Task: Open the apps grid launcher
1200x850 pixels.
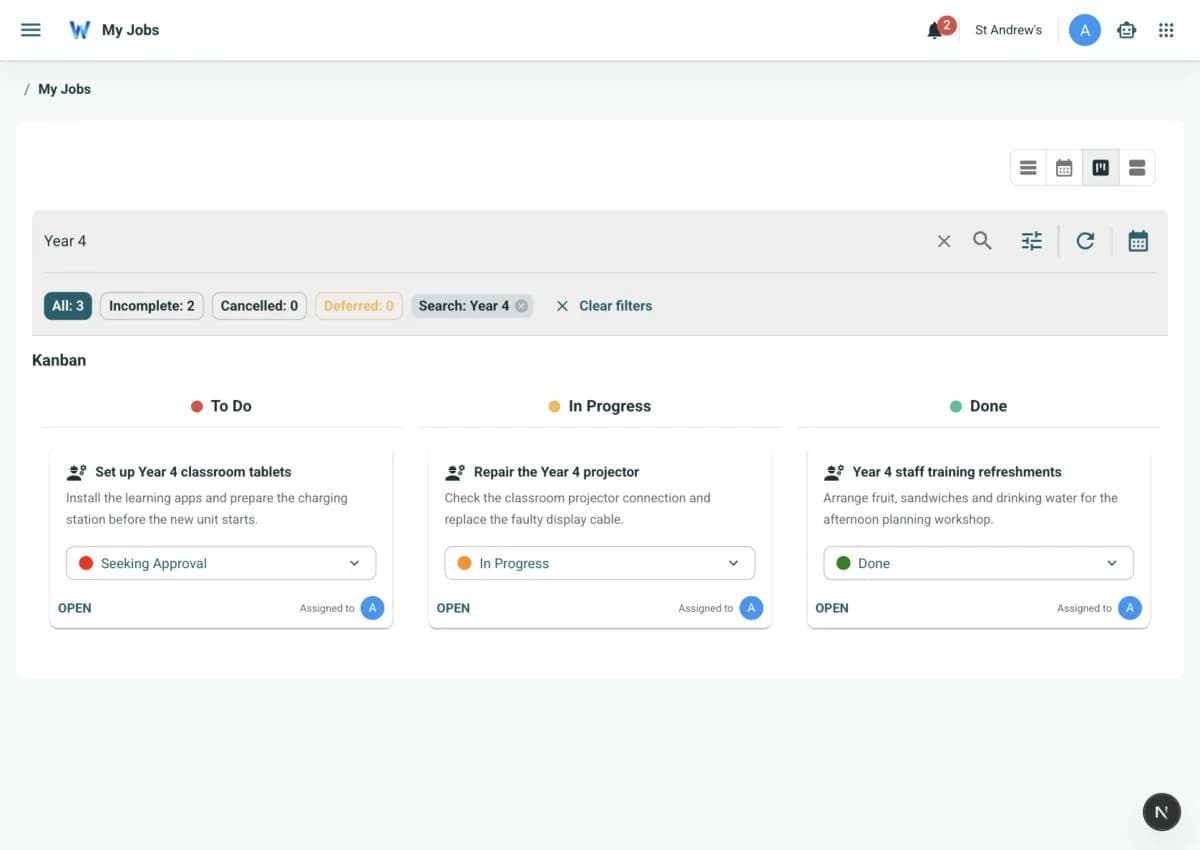Action: point(1166,30)
